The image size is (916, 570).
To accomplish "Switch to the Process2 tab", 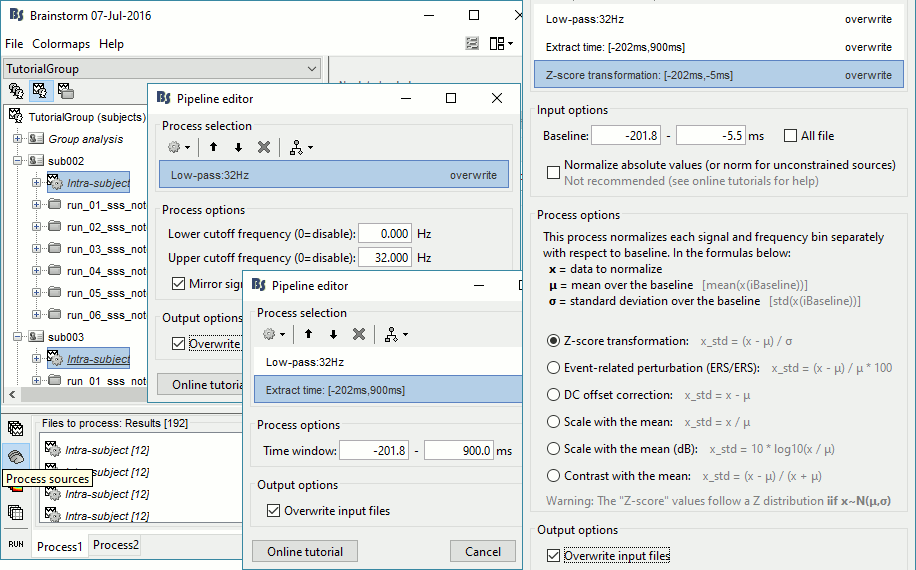I will click(x=116, y=545).
